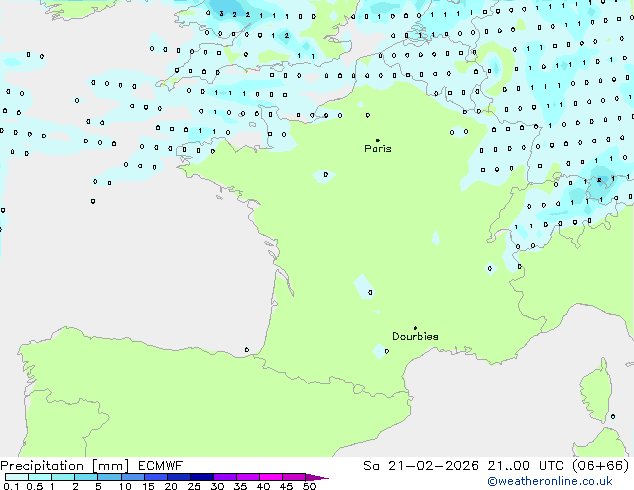
Task: Pick the 2–5 mm legend swatch
Action: pos(86,477)
